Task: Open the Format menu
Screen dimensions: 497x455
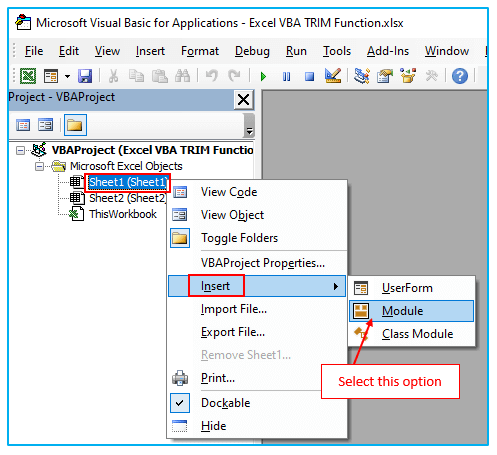Action: click(200, 51)
